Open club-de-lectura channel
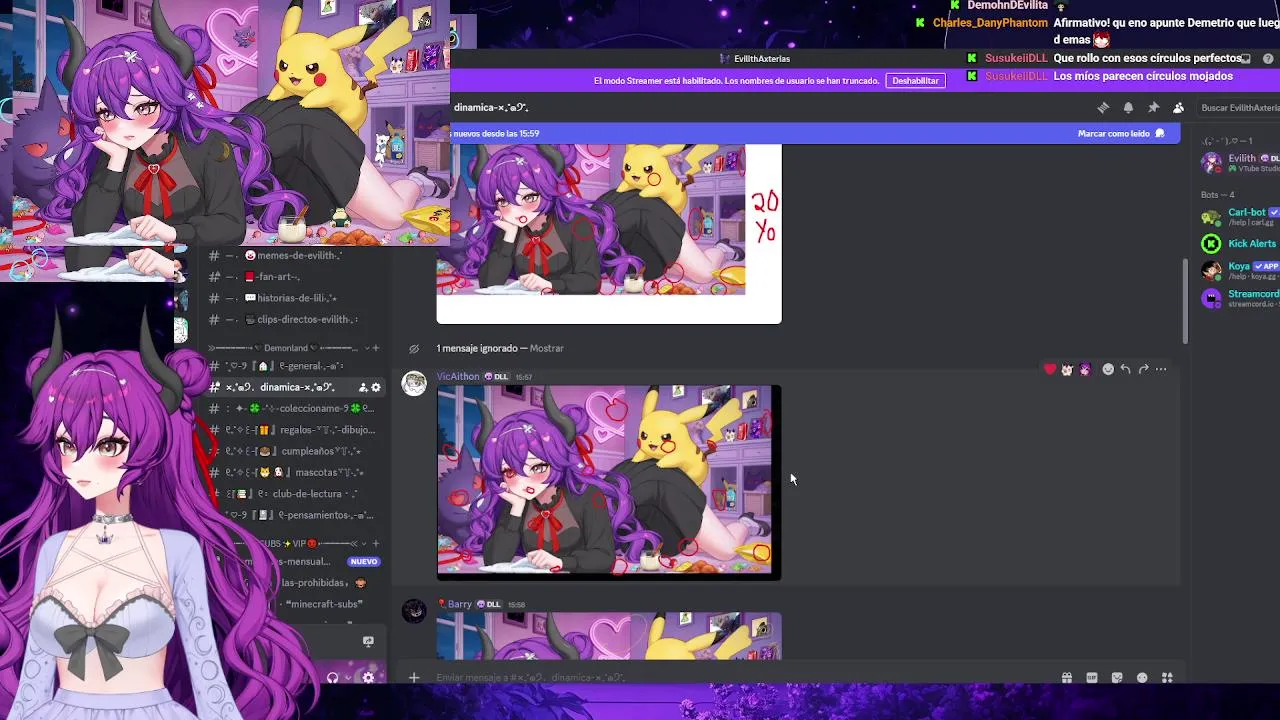This screenshot has width=1280, height=720. point(293,494)
